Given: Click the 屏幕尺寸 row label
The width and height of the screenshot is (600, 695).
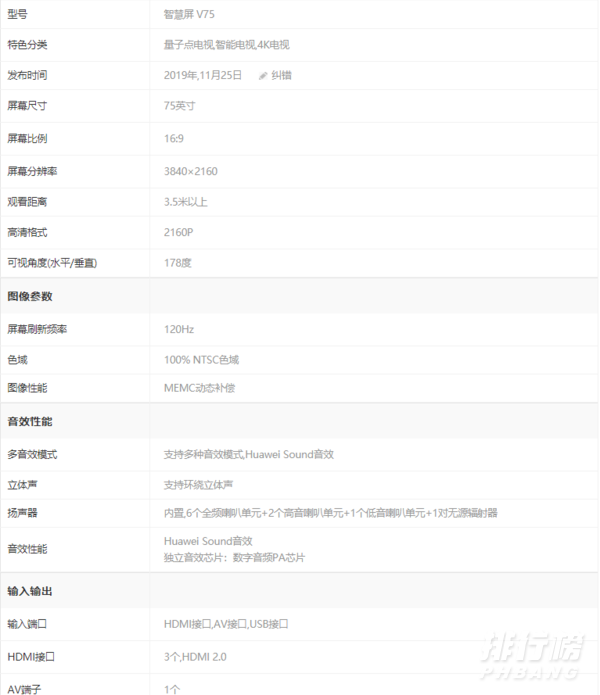Looking at the screenshot, I should coord(27,105).
